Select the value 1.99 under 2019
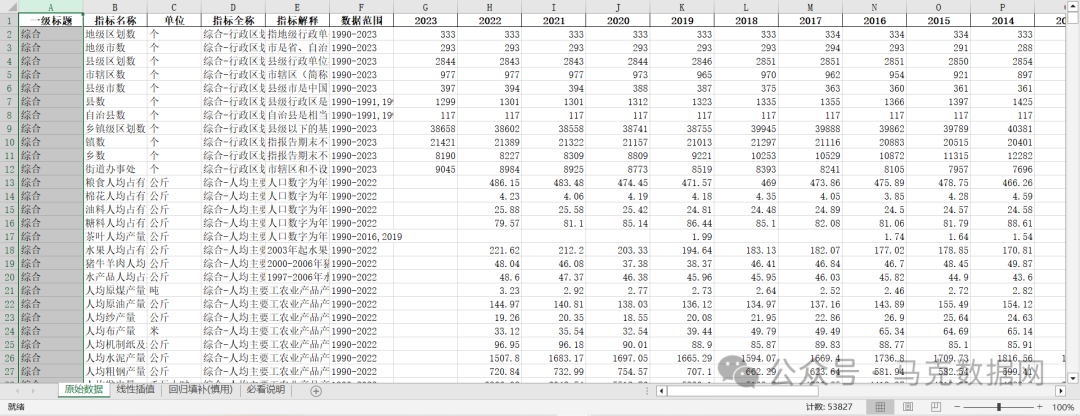The width and height of the screenshot is (1080, 416). coord(682,236)
